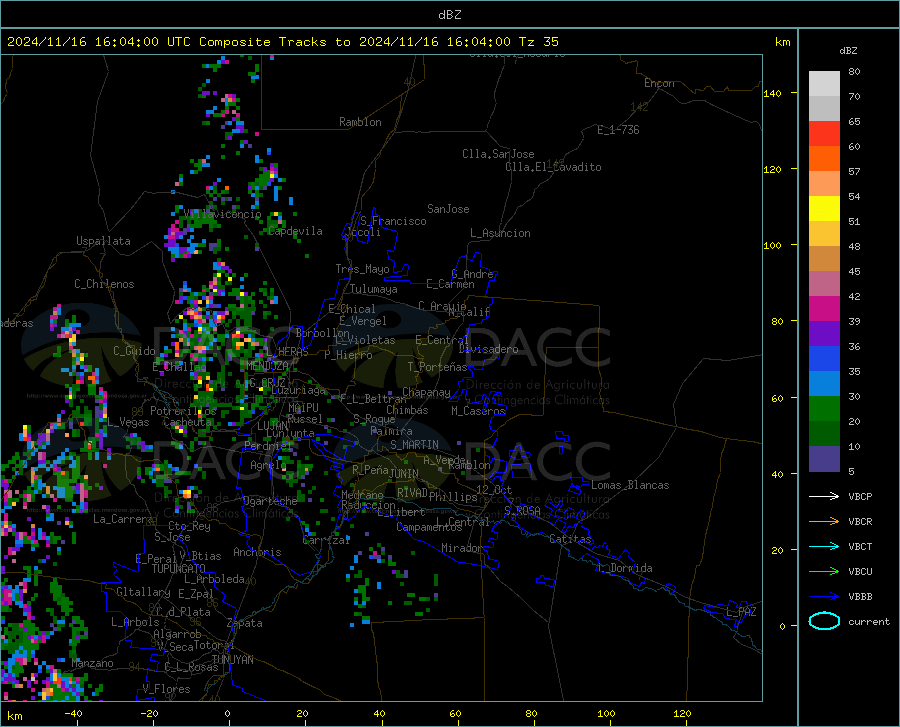Screen dimensions: 900x727
Task: Click the cyan 'current' ellipse legend icon
Action: tap(824, 621)
